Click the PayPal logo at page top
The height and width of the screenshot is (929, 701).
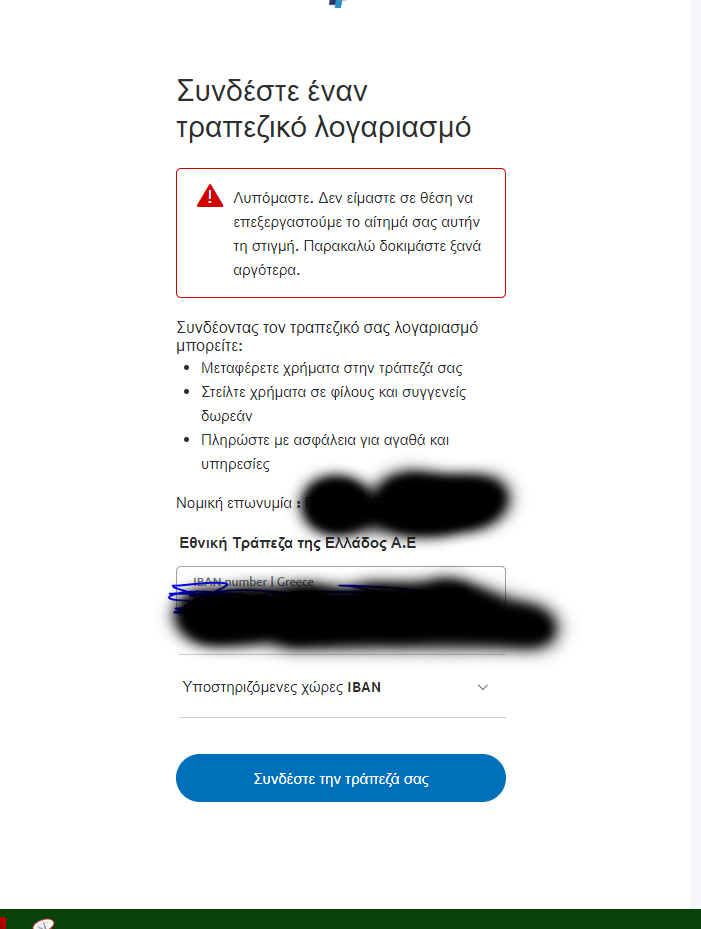pyautogui.click(x=338, y=3)
